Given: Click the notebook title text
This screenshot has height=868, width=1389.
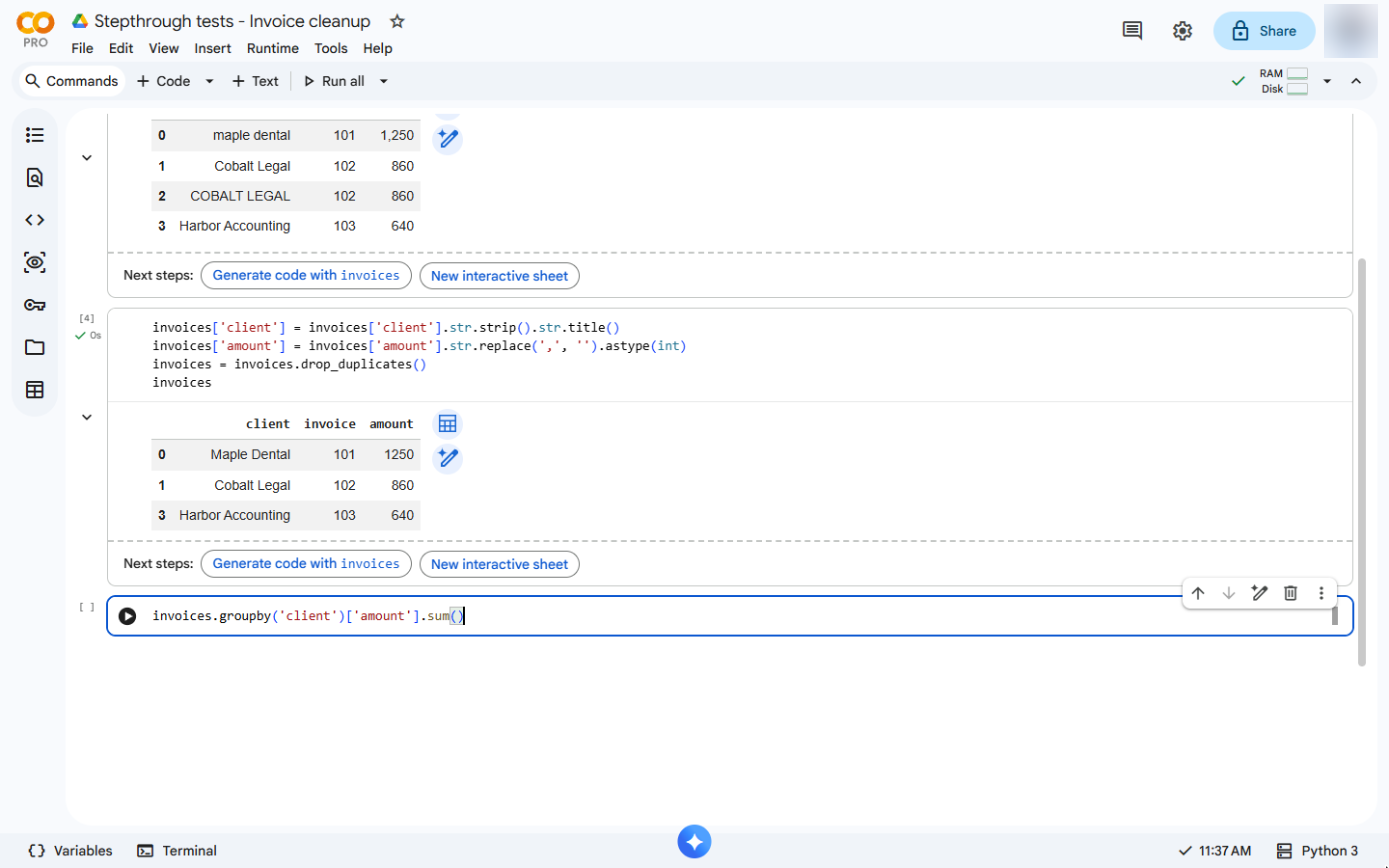Looking at the screenshot, I should coord(232,21).
